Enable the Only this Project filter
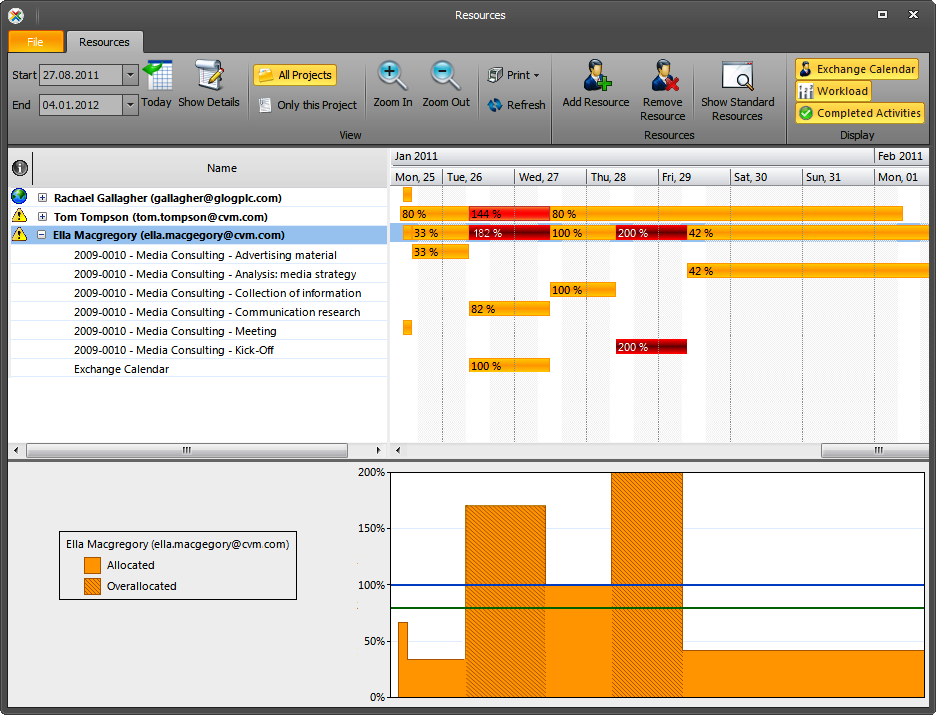The height and width of the screenshot is (715, 936). pos(306,104)
